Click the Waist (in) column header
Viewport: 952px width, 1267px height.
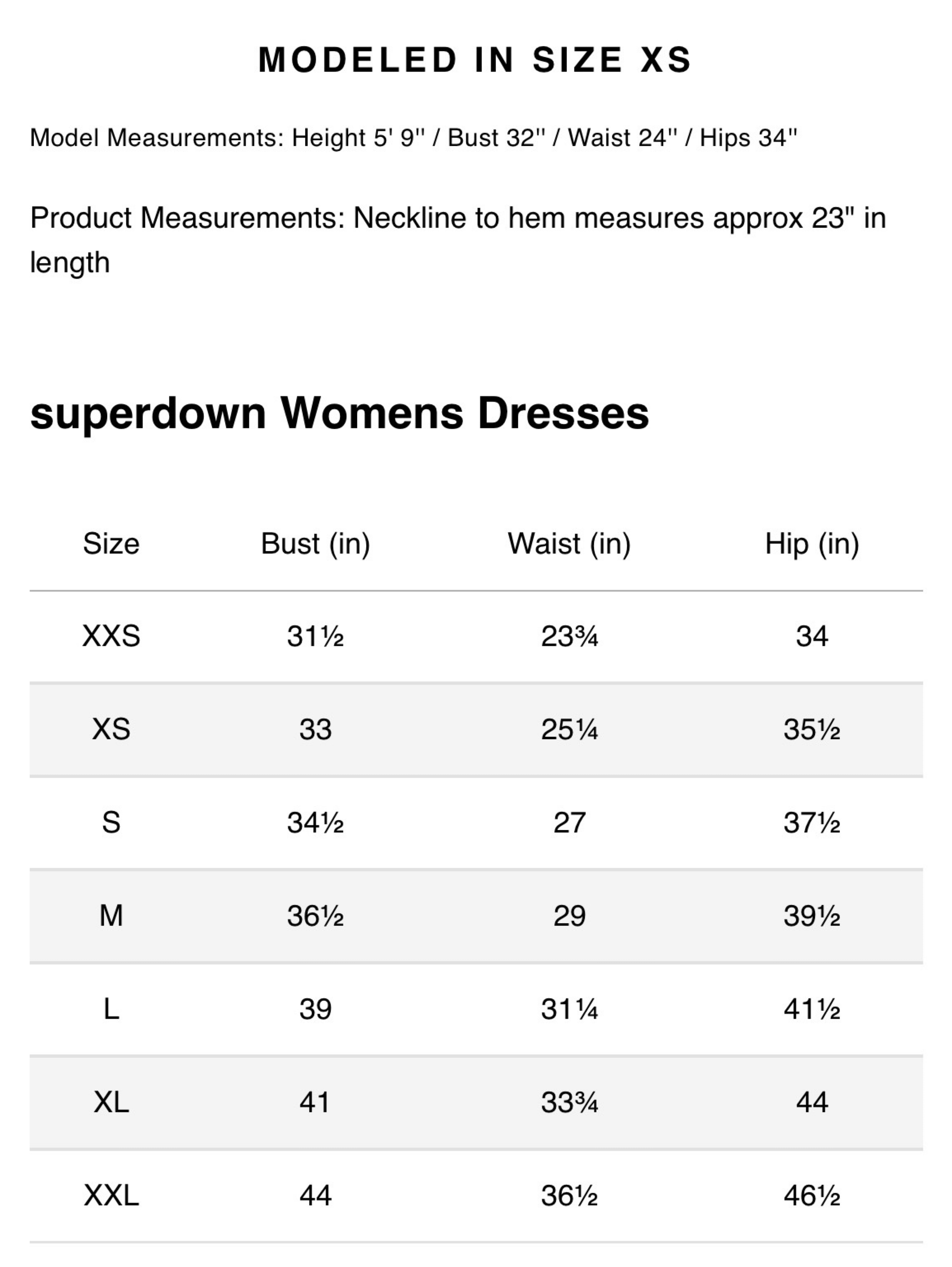coord(569,544)
